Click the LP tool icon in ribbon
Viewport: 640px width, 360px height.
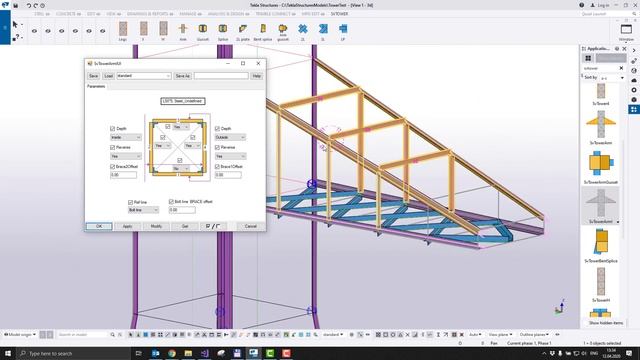tap(343, 29)
